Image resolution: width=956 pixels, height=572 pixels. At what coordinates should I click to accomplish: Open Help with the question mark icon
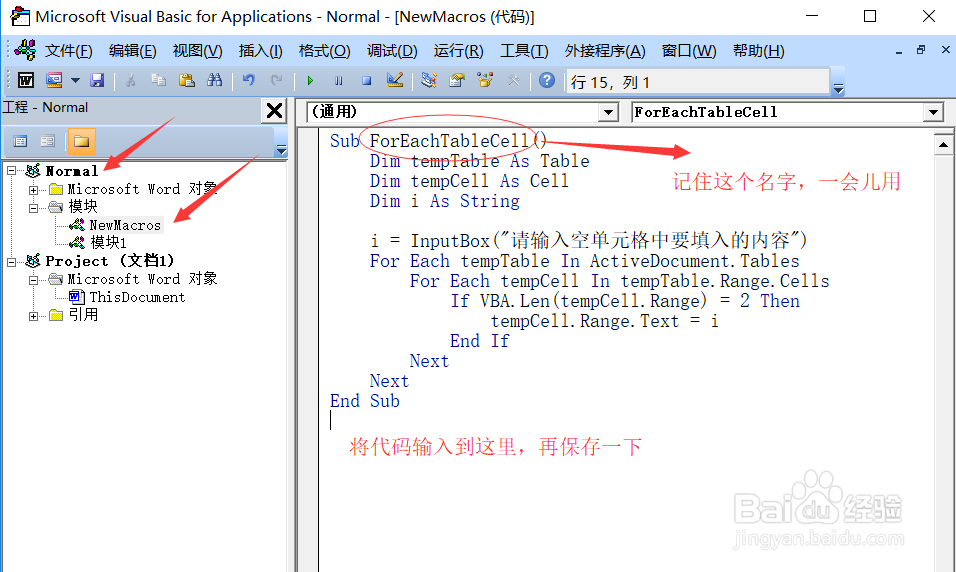pos(547,80)
